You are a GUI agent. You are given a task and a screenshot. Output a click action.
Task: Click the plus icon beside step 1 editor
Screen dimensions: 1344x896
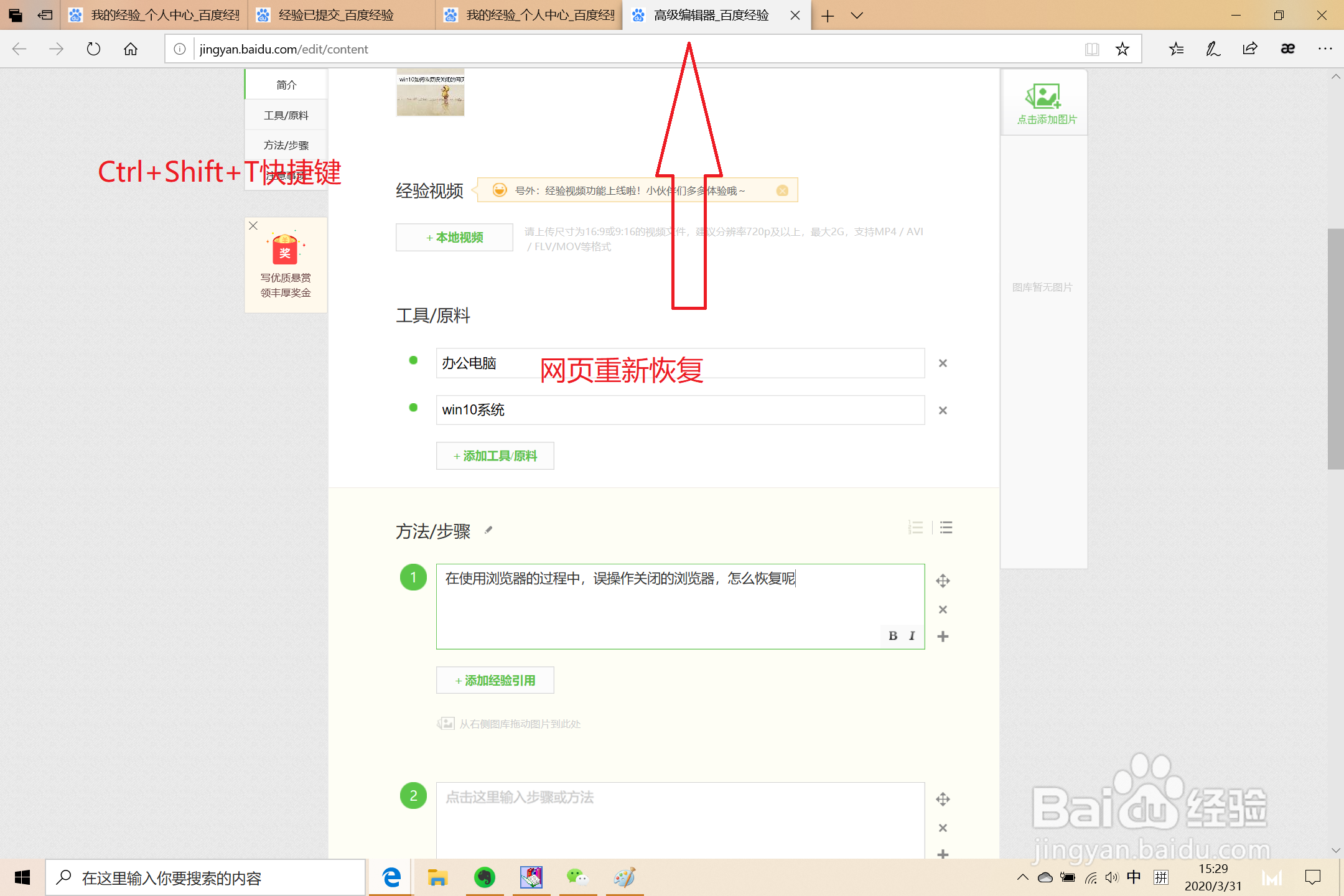click(943, 637)
